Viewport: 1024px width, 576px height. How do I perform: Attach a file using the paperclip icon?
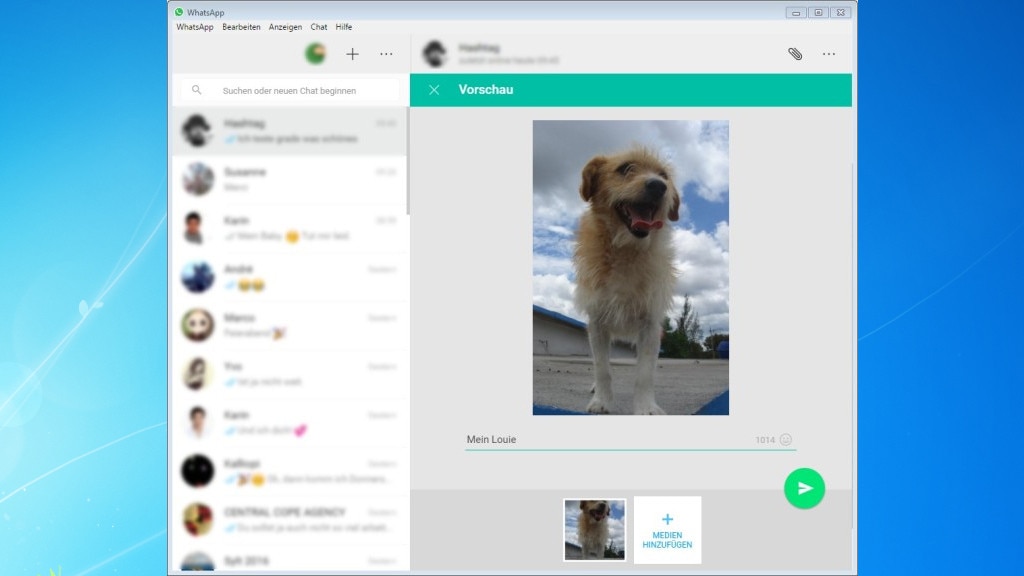796,54
